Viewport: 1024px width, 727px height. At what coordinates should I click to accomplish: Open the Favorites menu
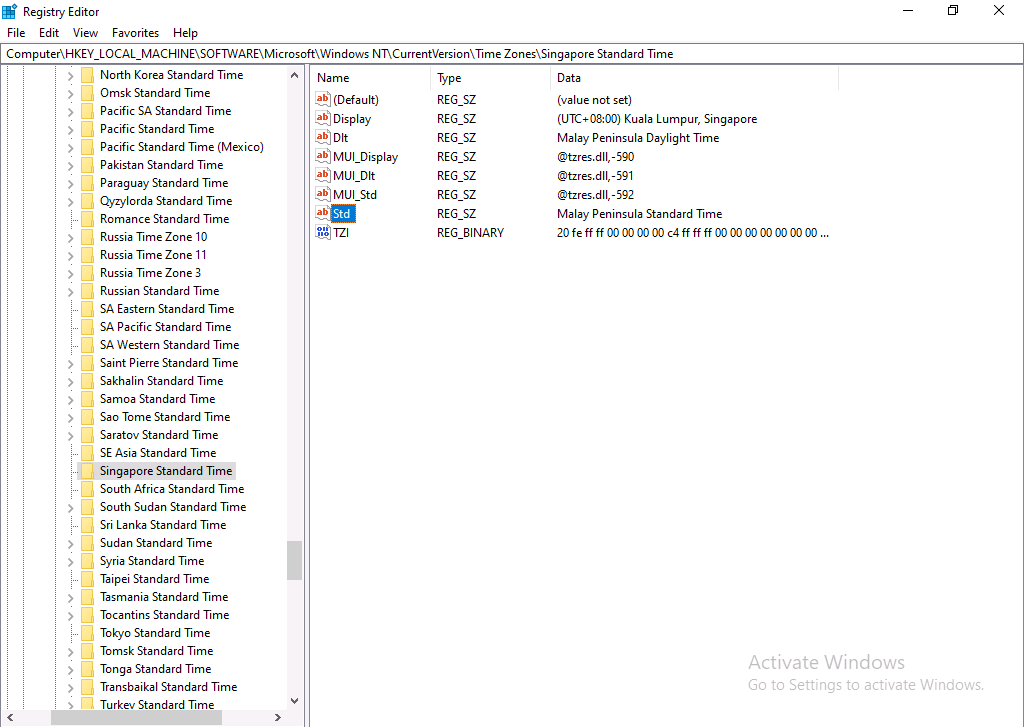tap(135, 32)
